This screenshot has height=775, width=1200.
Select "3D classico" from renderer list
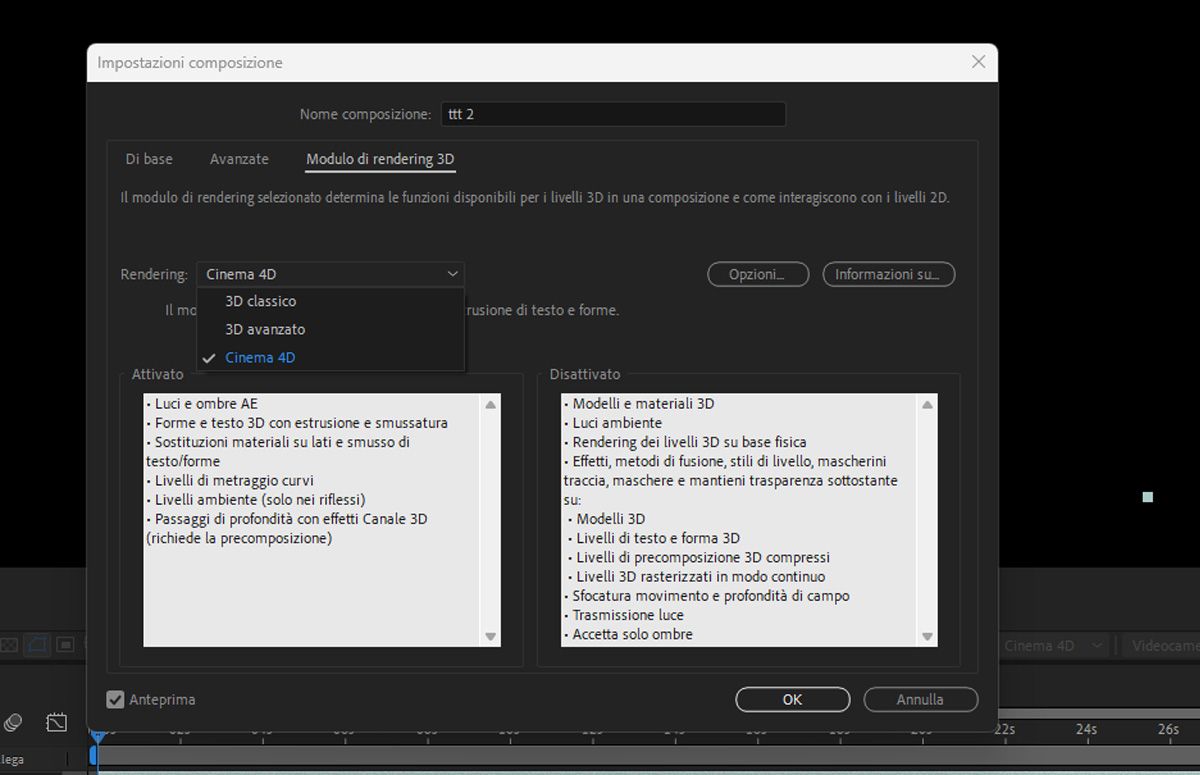pyautogui.click(x=260, y=301)
